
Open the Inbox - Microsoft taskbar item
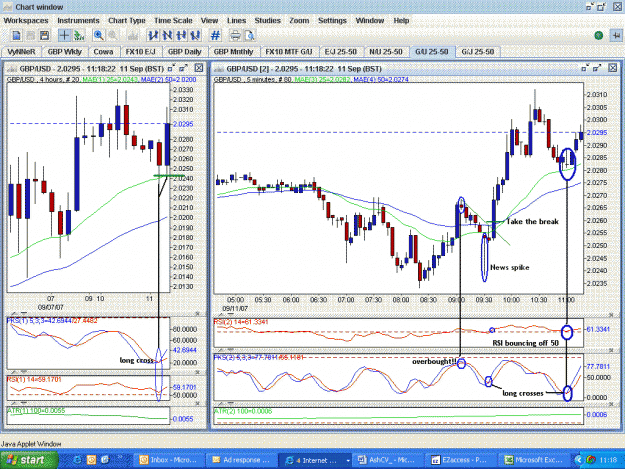(x=169, y=460)
